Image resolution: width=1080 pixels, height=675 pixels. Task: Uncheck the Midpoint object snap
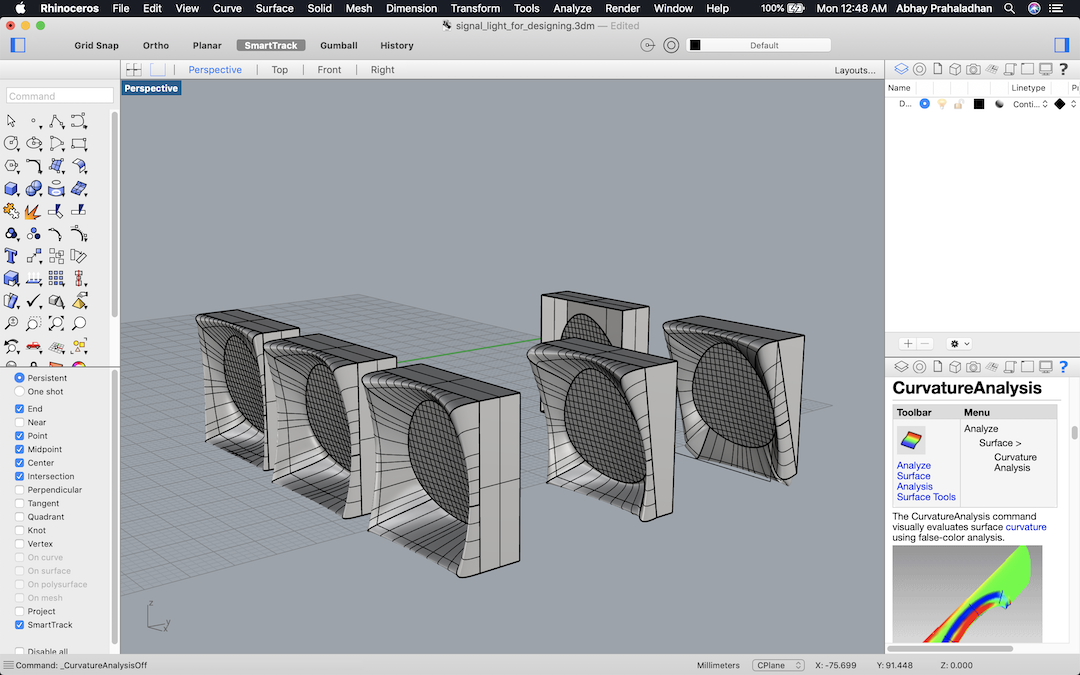[x=20, y=449]
